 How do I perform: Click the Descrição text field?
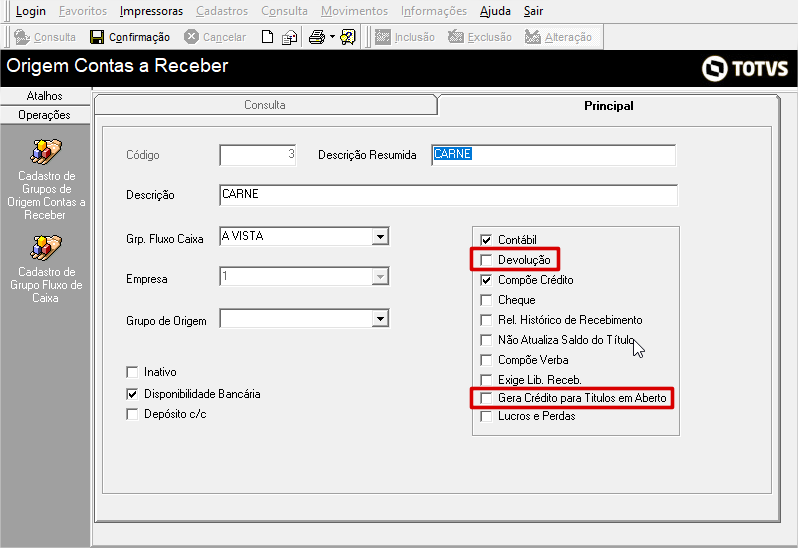(x=448, y=195)
